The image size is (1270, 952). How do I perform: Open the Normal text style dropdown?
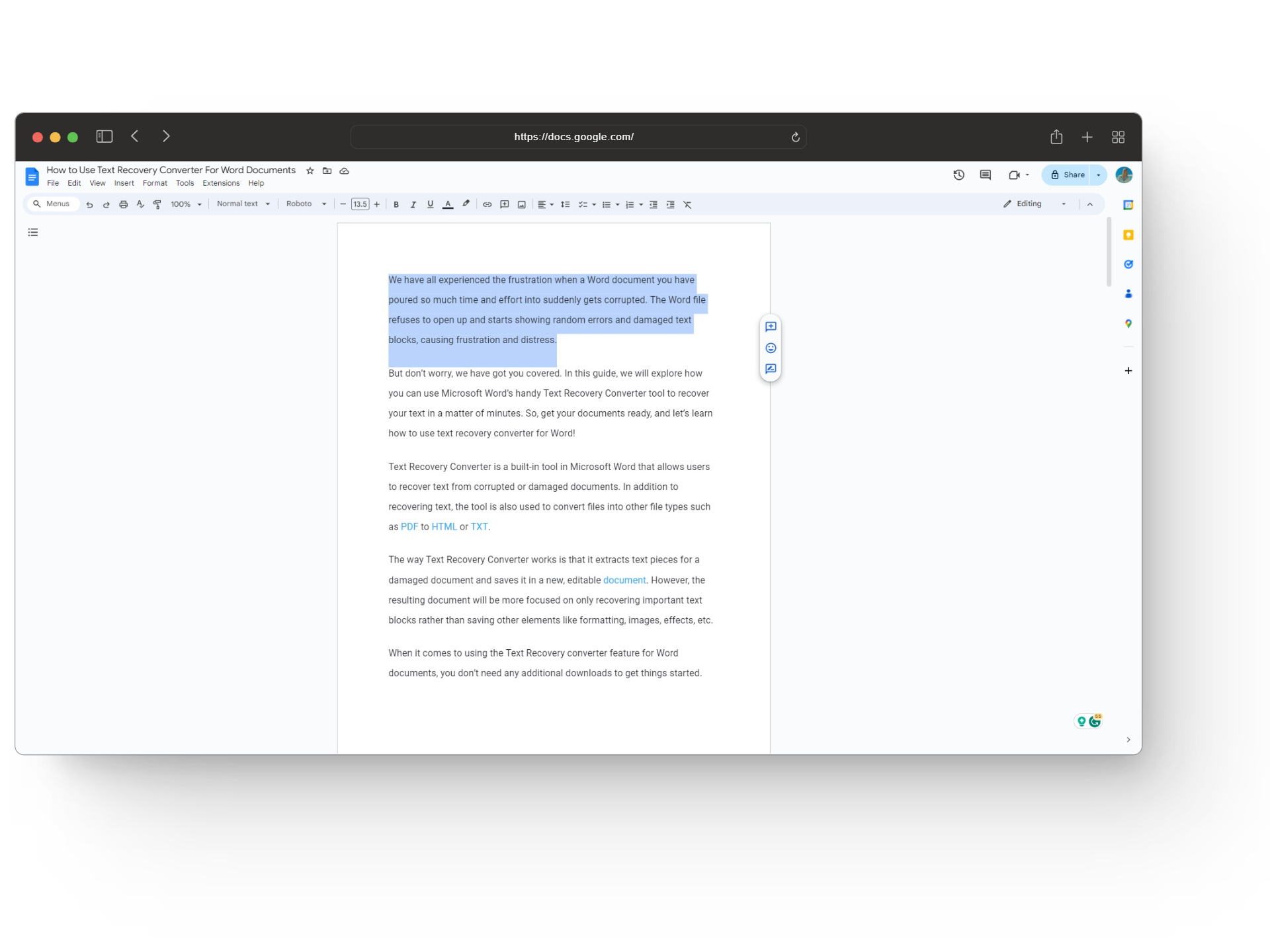pos(243,204)
